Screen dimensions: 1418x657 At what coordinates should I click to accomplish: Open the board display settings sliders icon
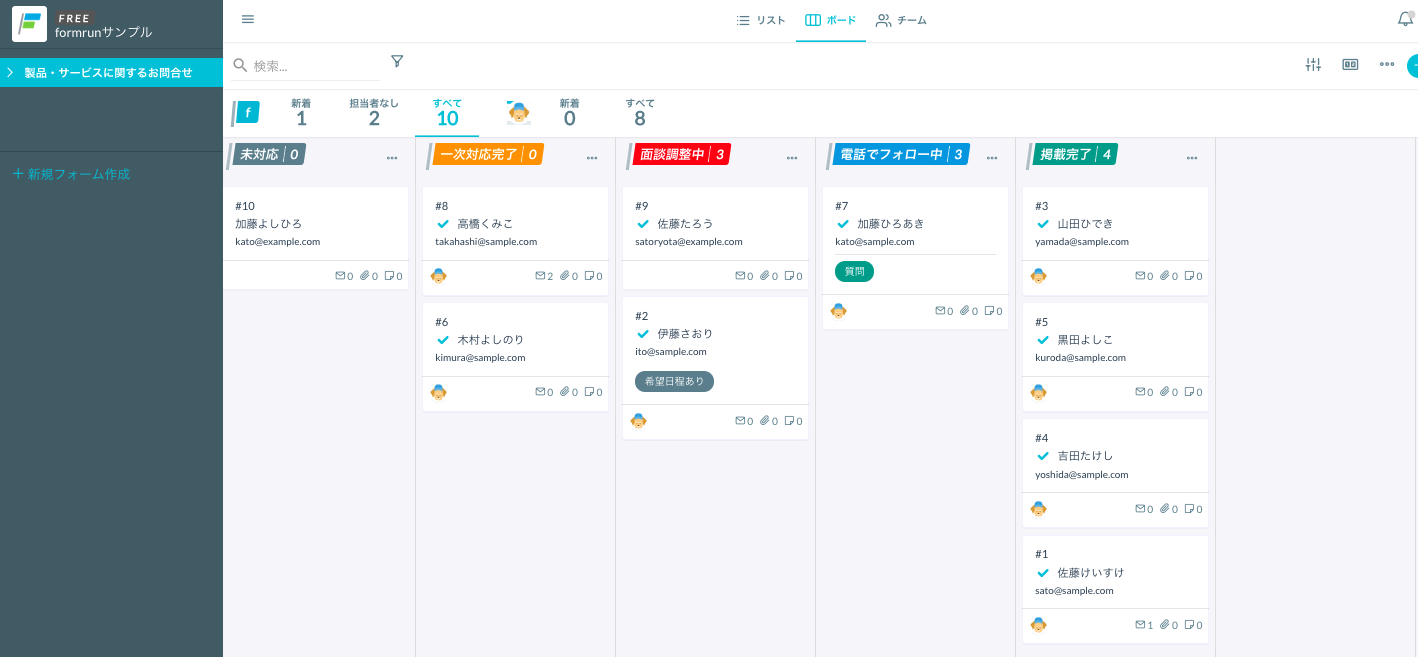tap(1313, 63)
